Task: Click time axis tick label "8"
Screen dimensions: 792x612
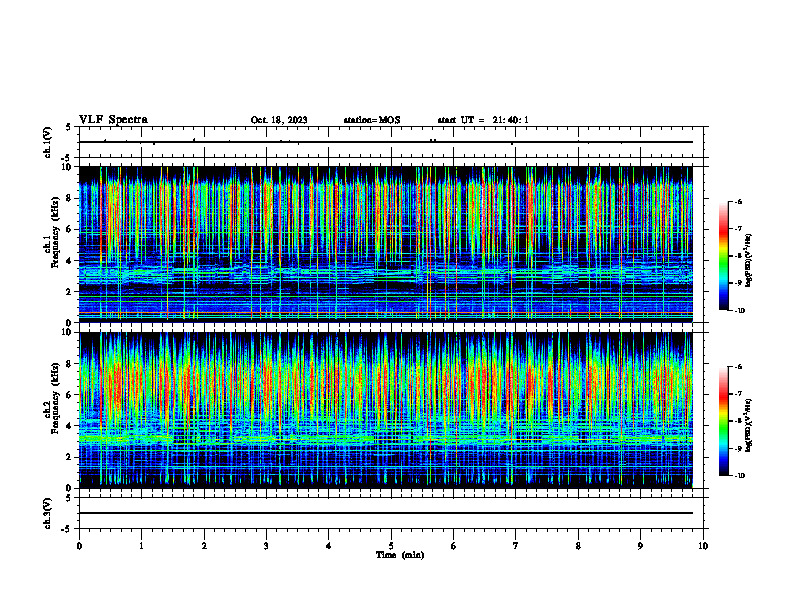Action: coord(578,546)
